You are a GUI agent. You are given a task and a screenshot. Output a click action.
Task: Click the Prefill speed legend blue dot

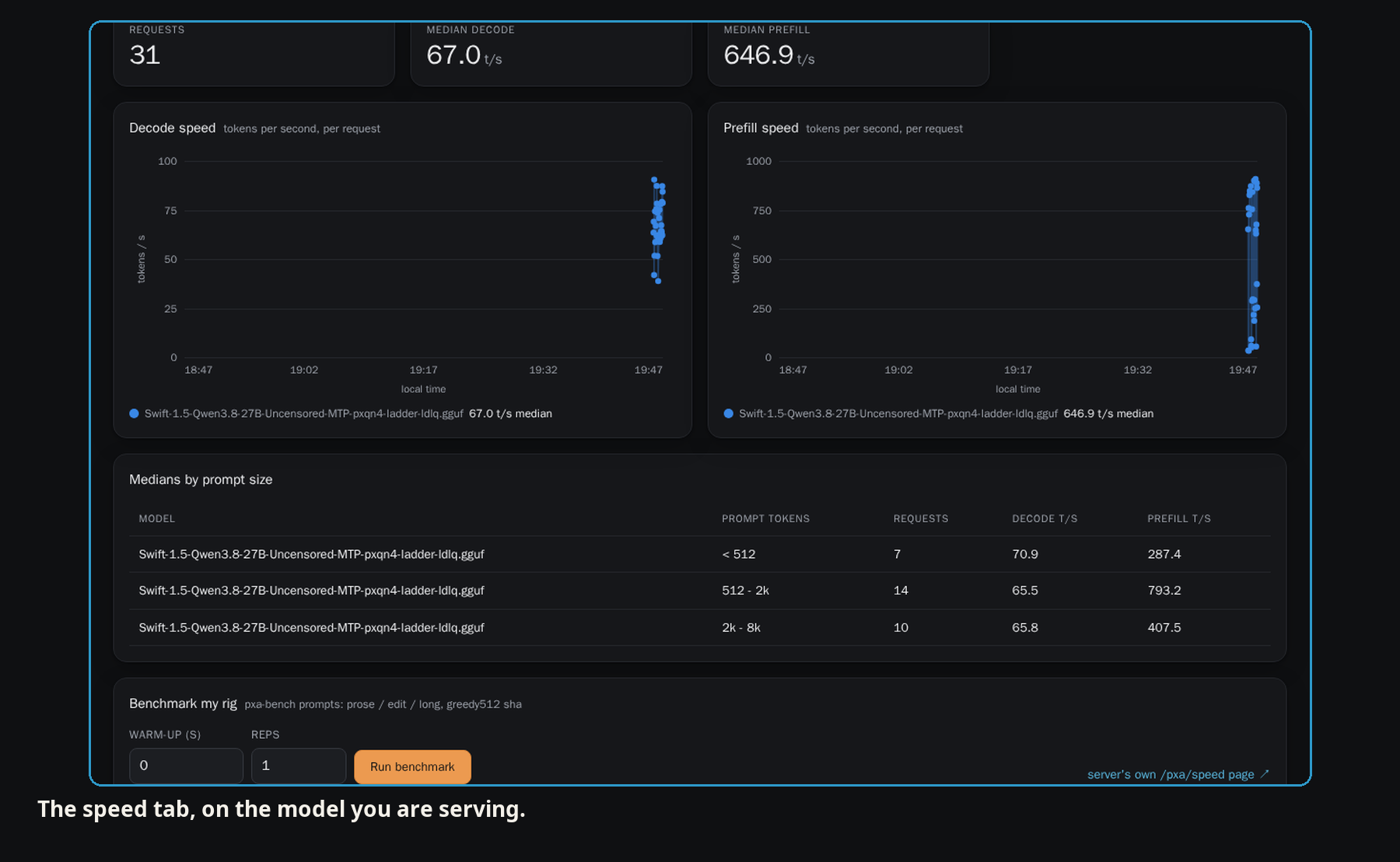click(728, 413)
